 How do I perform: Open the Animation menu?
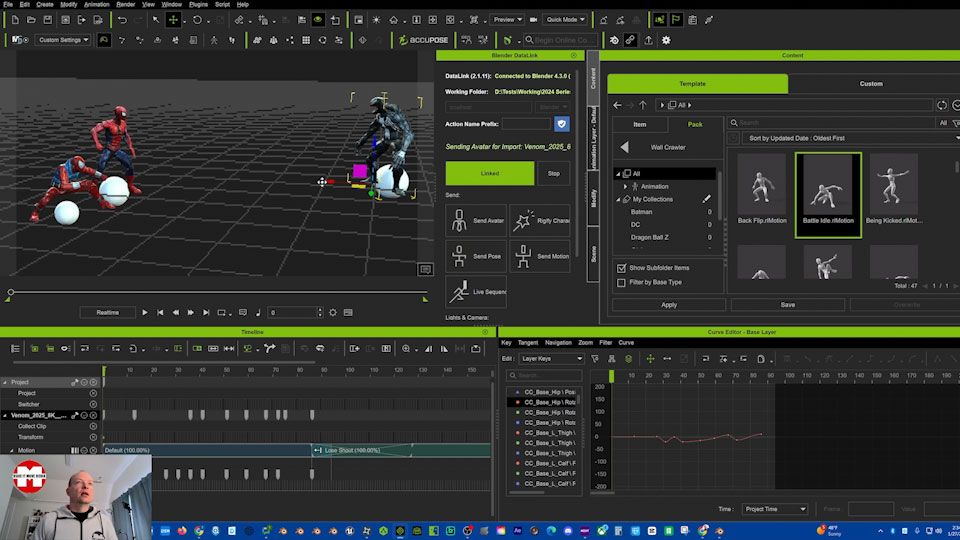(97, 4)
